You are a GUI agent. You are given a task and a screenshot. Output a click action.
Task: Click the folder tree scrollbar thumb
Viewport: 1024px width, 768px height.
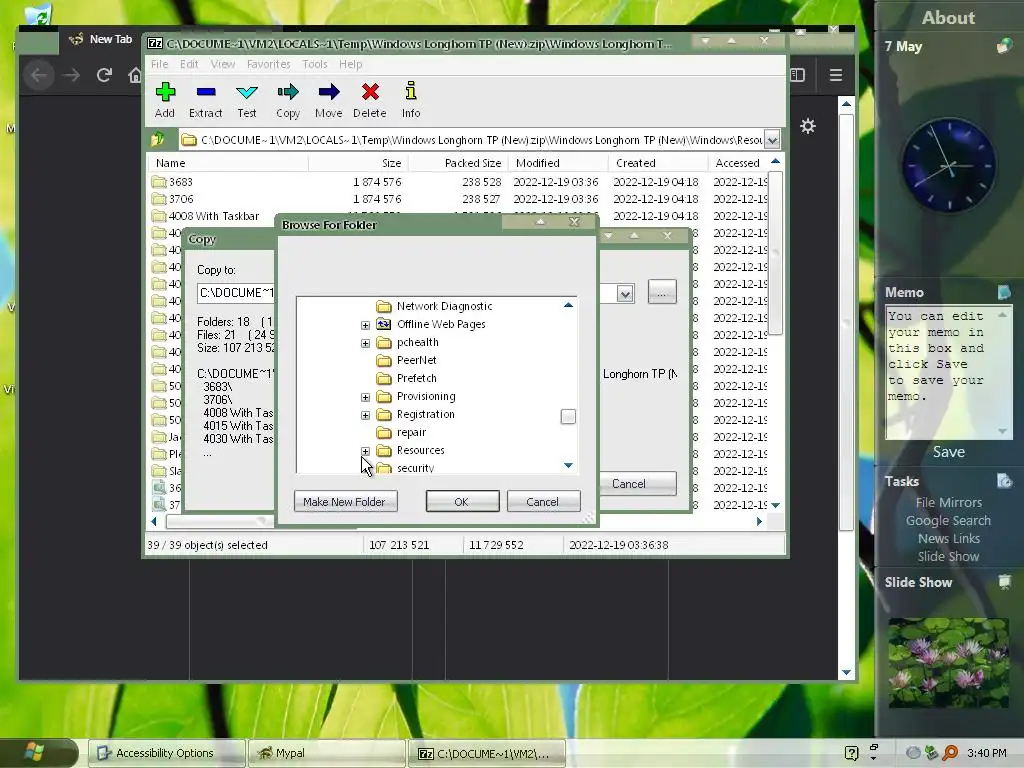(568, 417)
